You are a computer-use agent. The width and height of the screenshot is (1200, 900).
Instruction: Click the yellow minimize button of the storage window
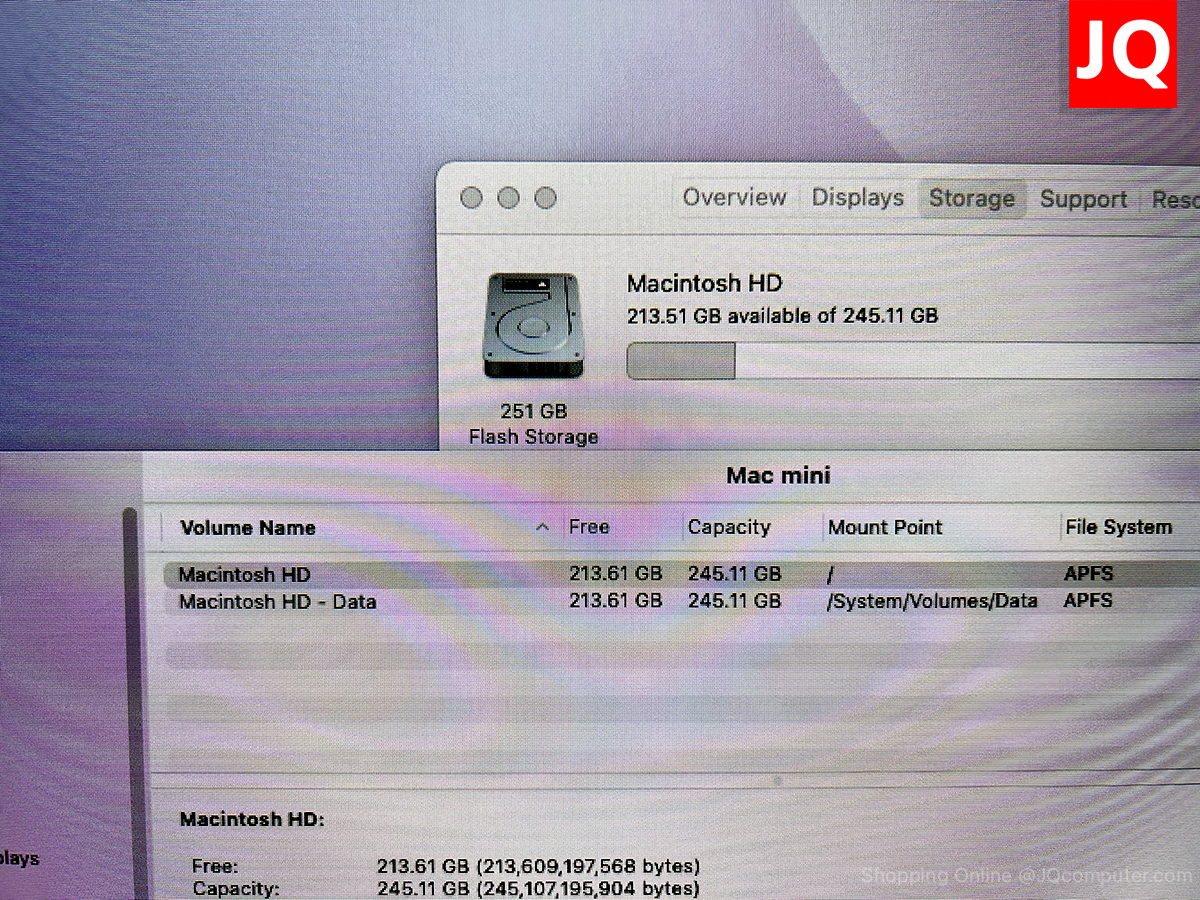coord(508,198)
